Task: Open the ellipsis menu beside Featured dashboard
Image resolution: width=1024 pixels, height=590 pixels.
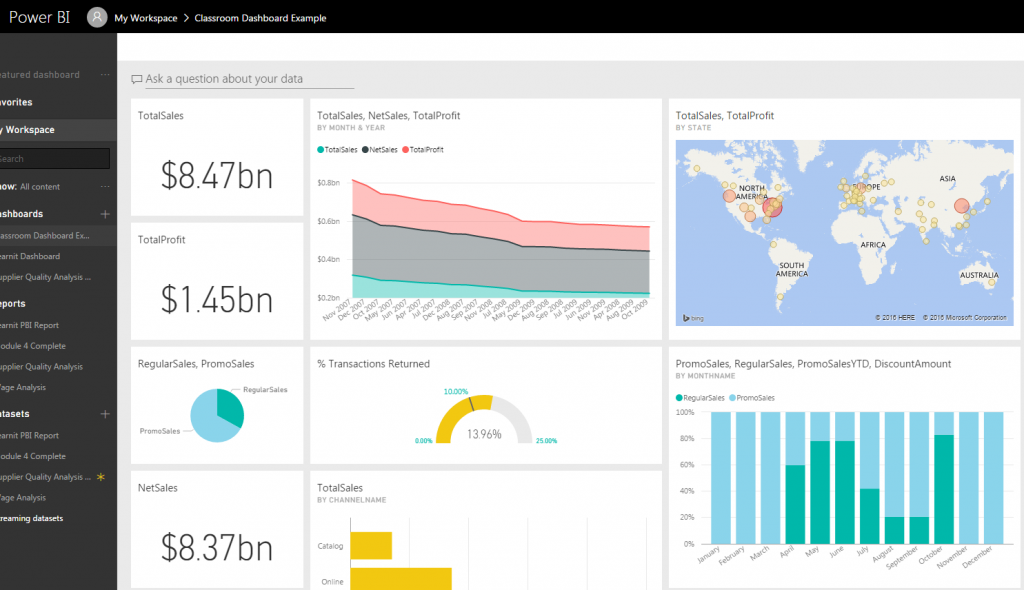Action: coord(103,75)
